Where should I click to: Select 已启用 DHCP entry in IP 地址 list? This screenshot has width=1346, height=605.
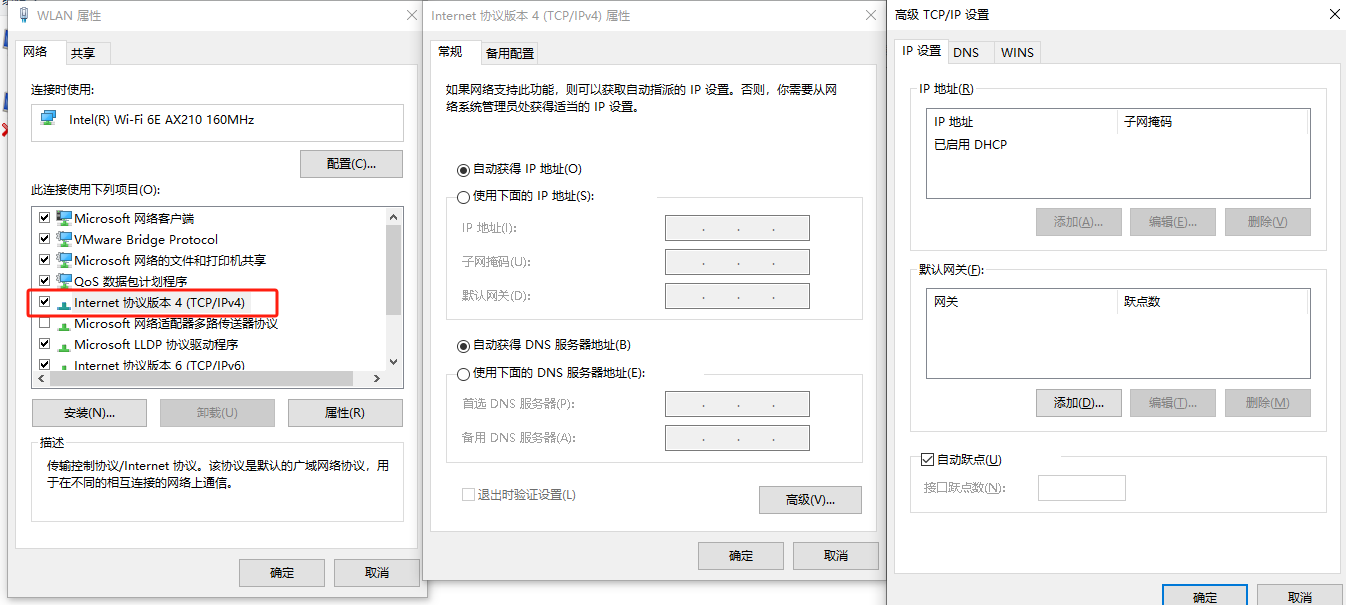[970, 145]
